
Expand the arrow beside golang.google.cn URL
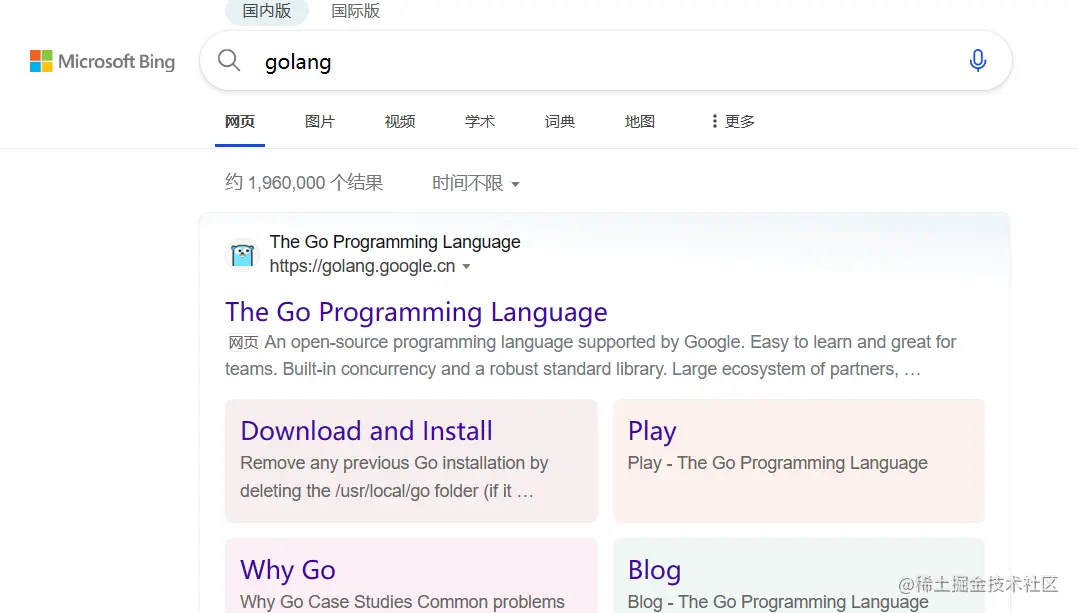(x=466, y=267)
